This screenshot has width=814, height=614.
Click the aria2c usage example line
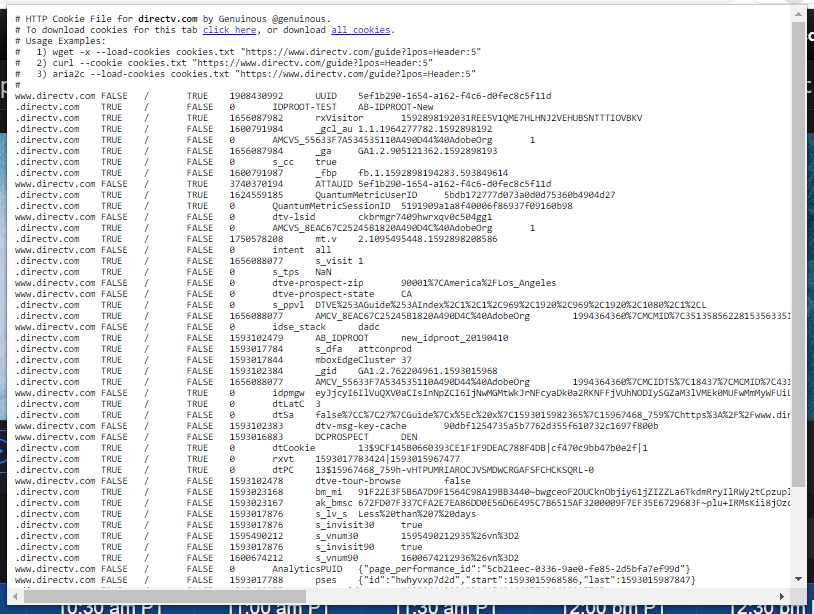point(246,74)
